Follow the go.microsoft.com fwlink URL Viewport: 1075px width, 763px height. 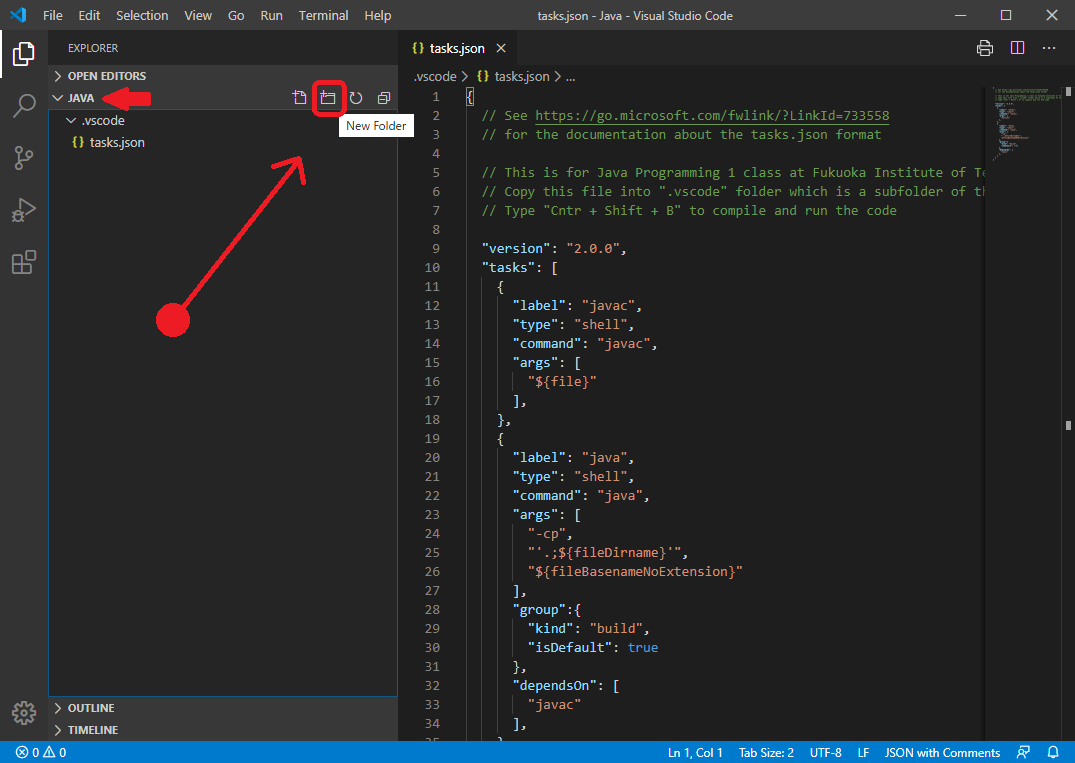pos(712,115)
